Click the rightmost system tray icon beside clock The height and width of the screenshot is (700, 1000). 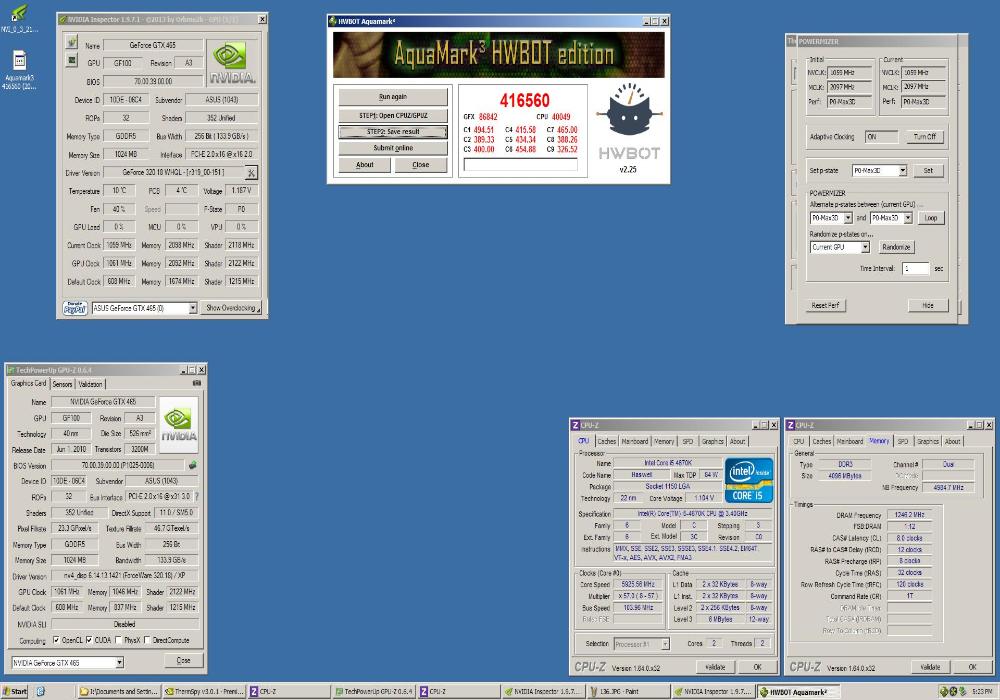coord(962,691)
